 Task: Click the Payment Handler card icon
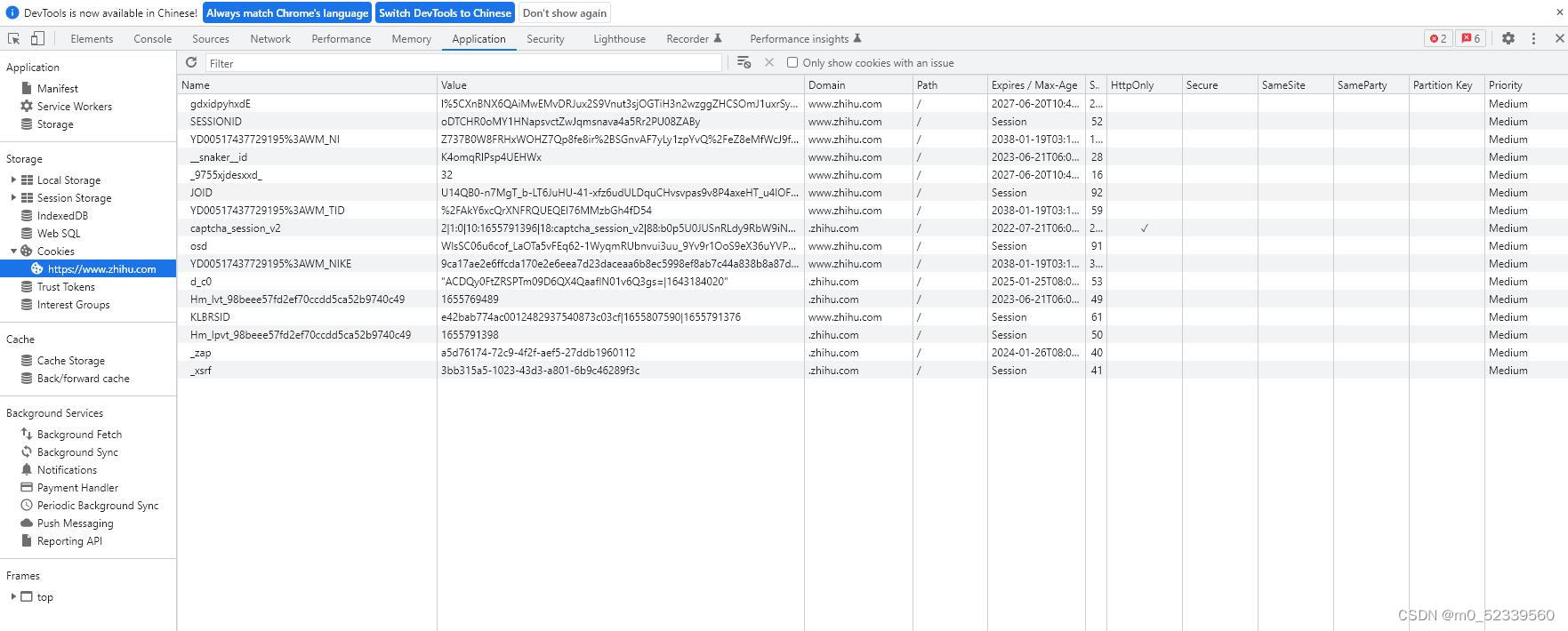[27, 487]
